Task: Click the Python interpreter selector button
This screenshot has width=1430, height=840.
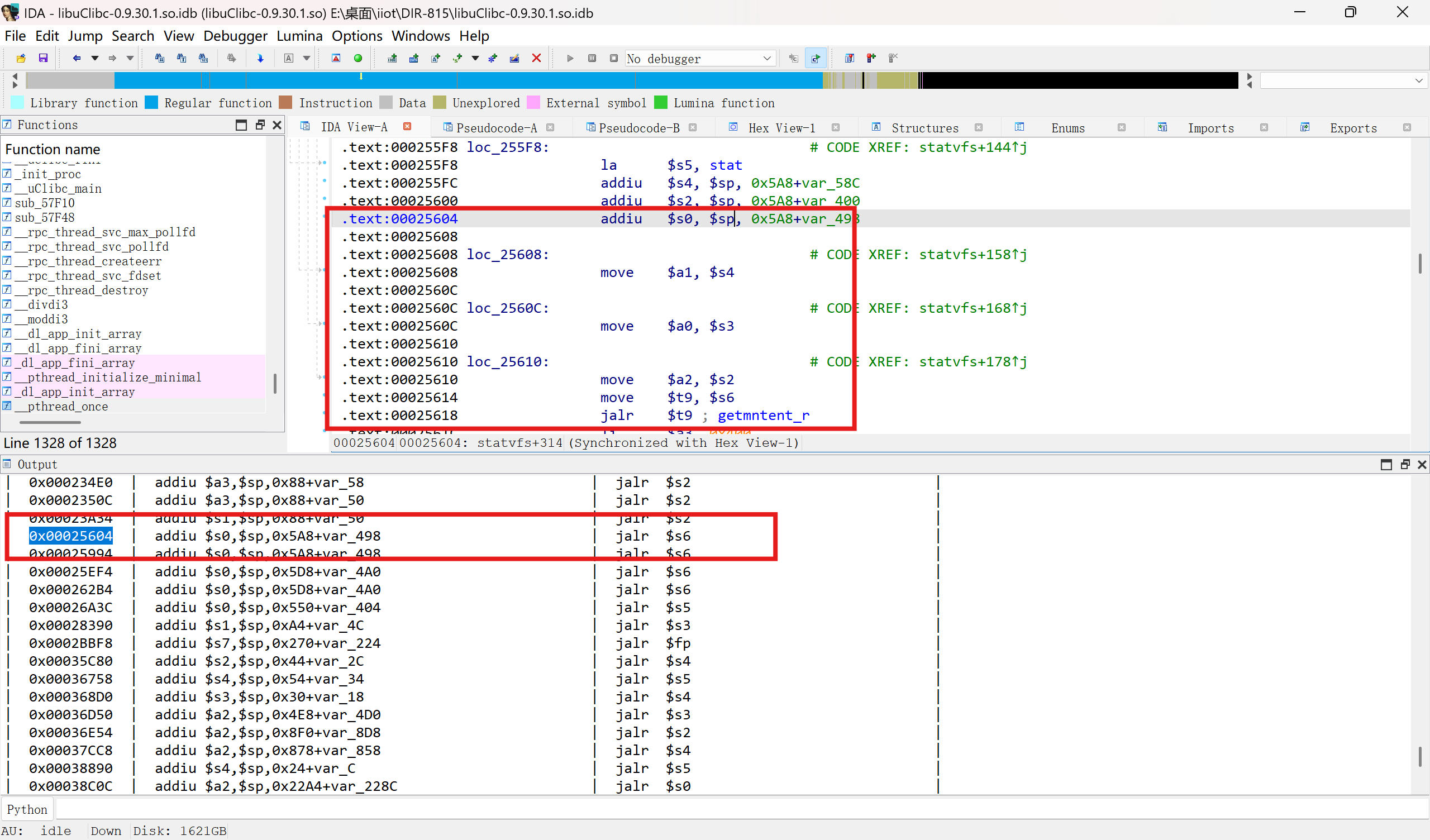Action: pos(27,809)
